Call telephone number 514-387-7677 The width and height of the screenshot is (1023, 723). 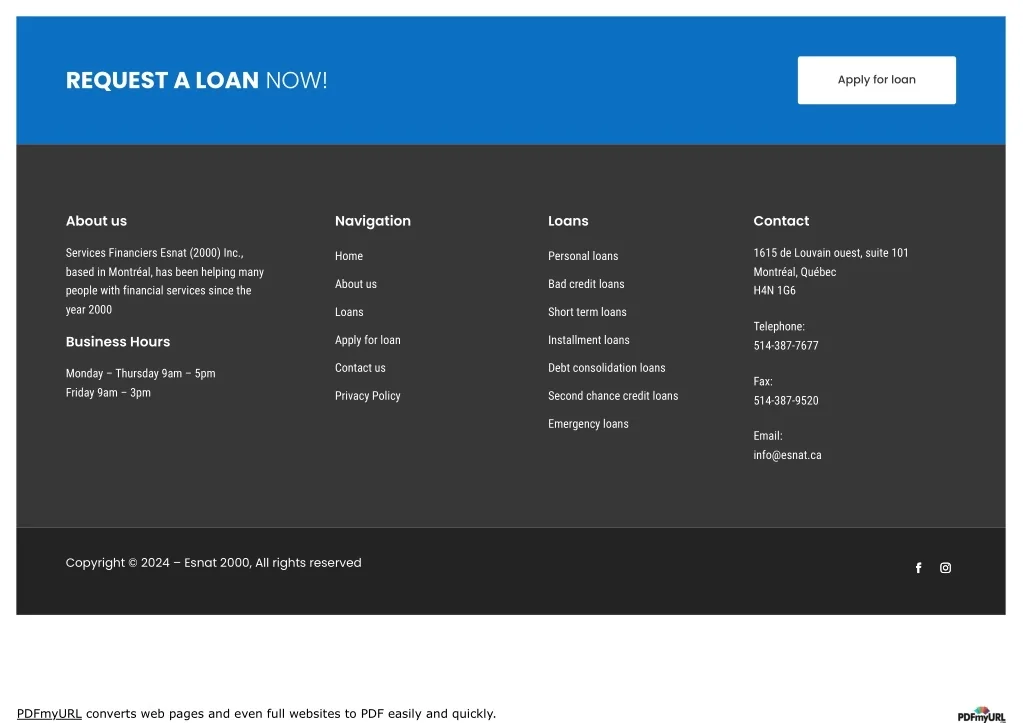(x=786, y=346)
